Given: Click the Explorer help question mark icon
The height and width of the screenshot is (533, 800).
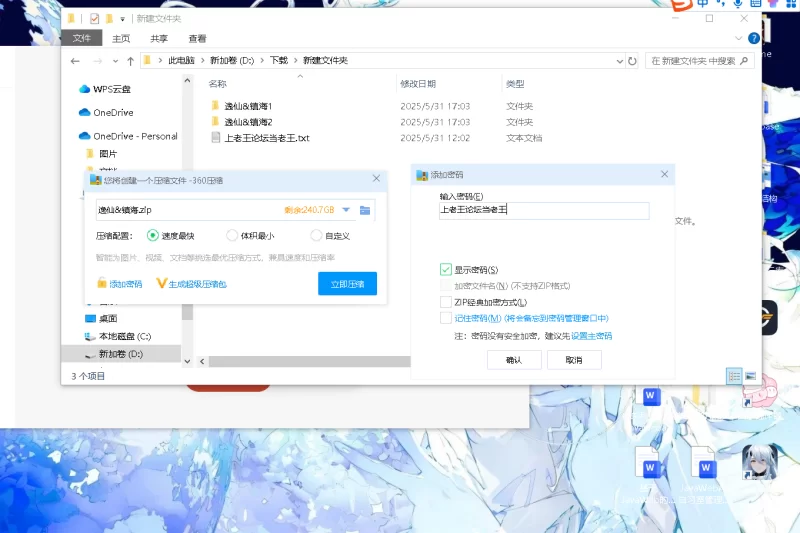Looking at the screenshot, I should (x=754, y=38).
